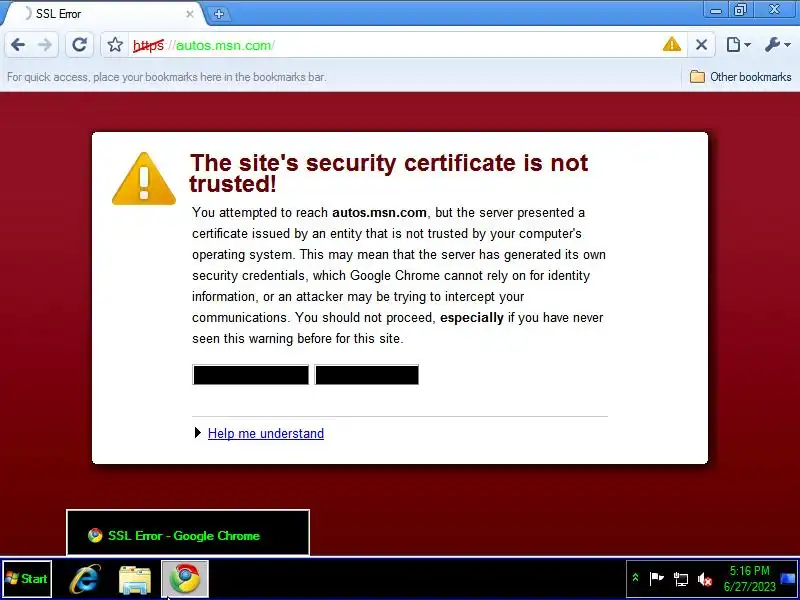Click the browser Back arrow button
Screen dimensions: 800x600
click(18, 45)
